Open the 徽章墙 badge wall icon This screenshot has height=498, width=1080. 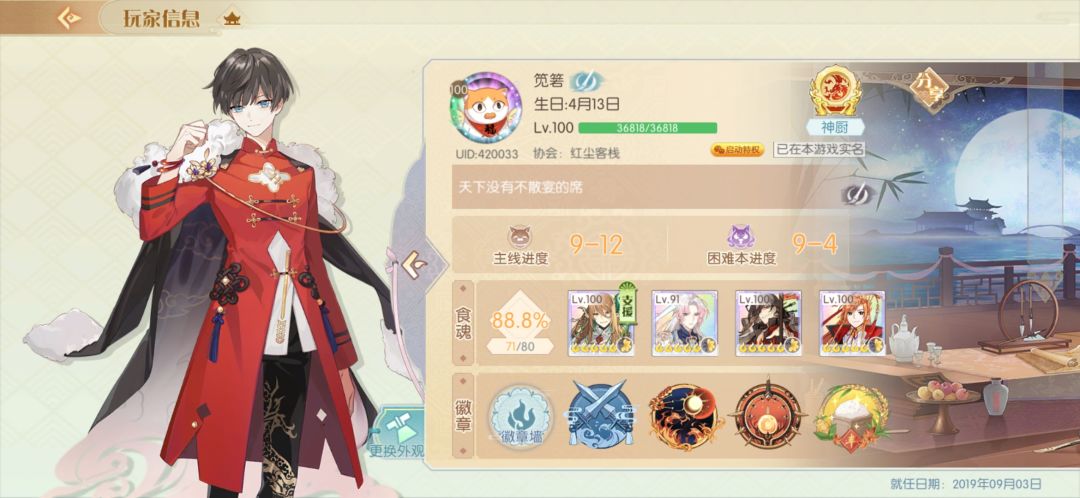[x=521, y=417]
